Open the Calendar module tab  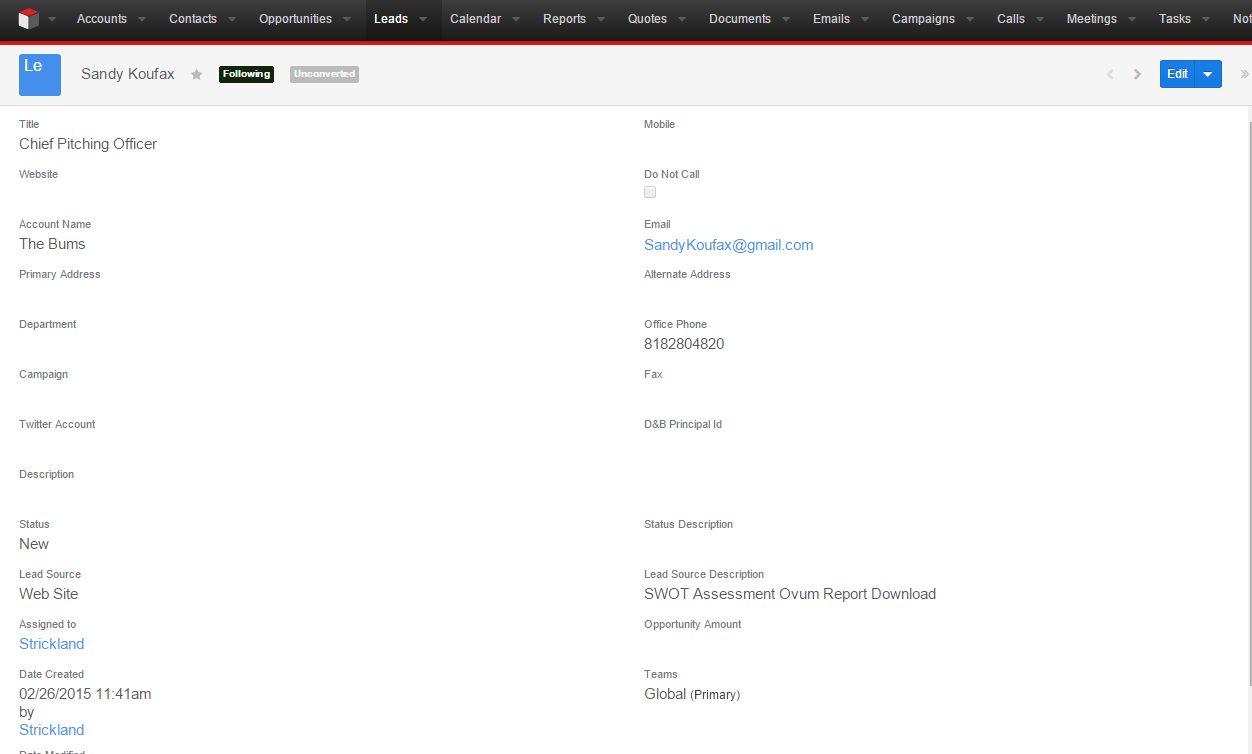[x=475, y=19]
